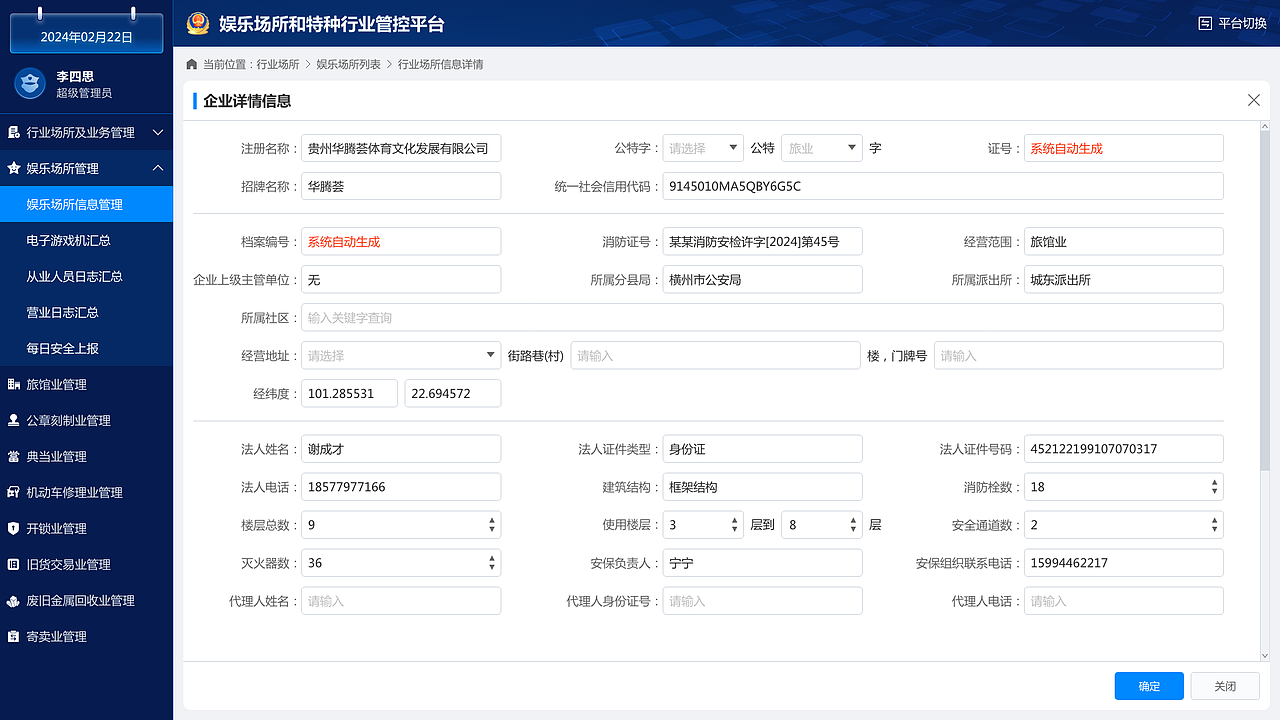
Task: Click the 关闭 close button
Action: [1225, 686]
